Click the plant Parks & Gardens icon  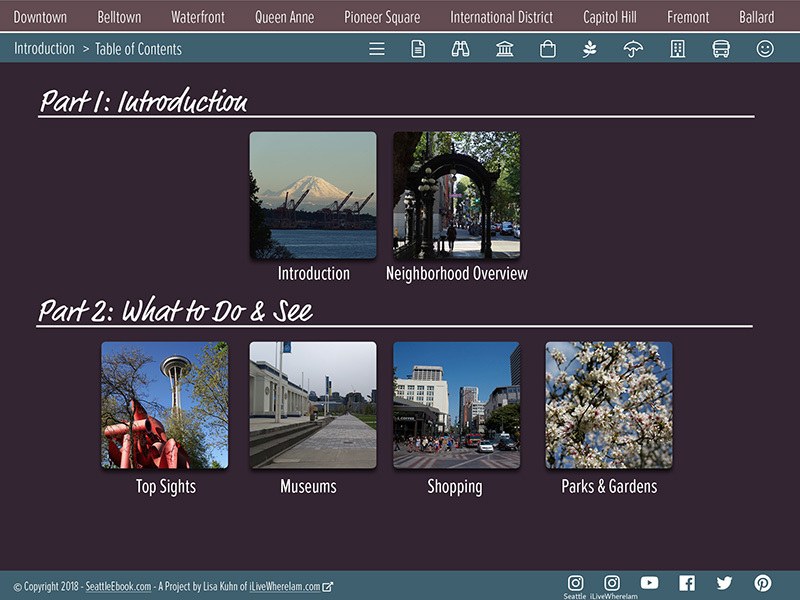click(590, 49)
